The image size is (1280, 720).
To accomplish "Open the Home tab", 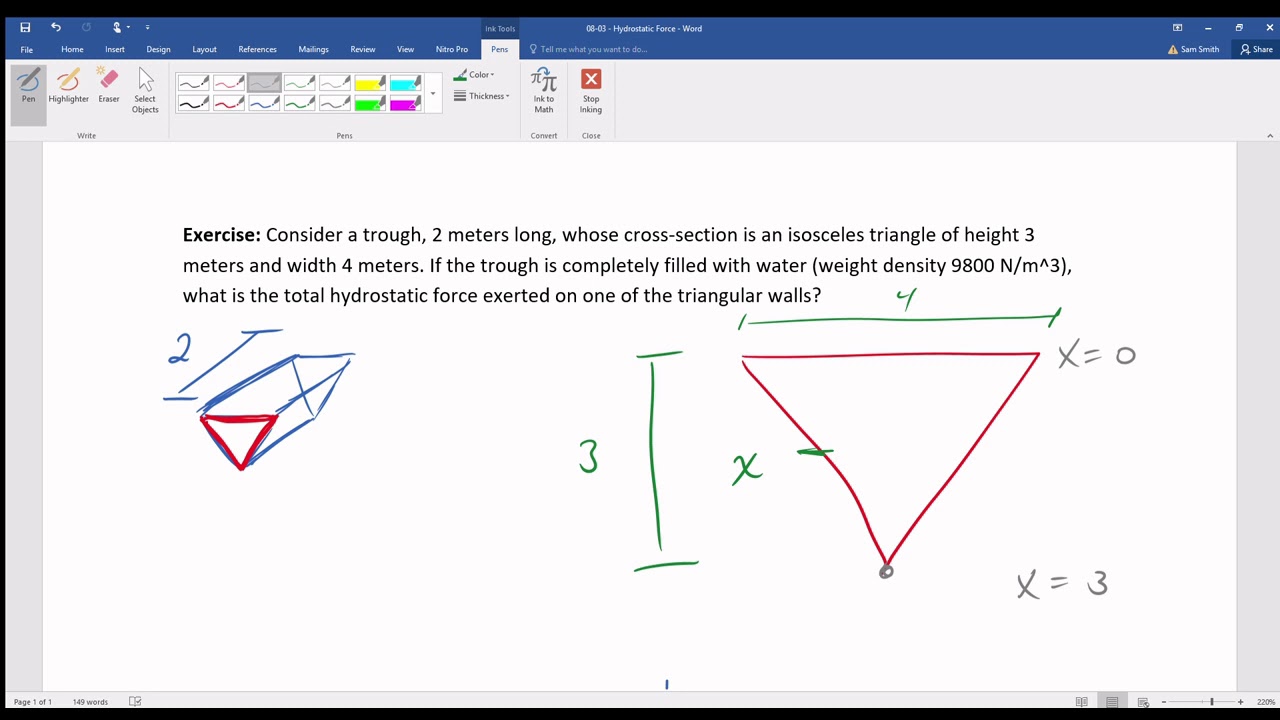I will point(72,49).
